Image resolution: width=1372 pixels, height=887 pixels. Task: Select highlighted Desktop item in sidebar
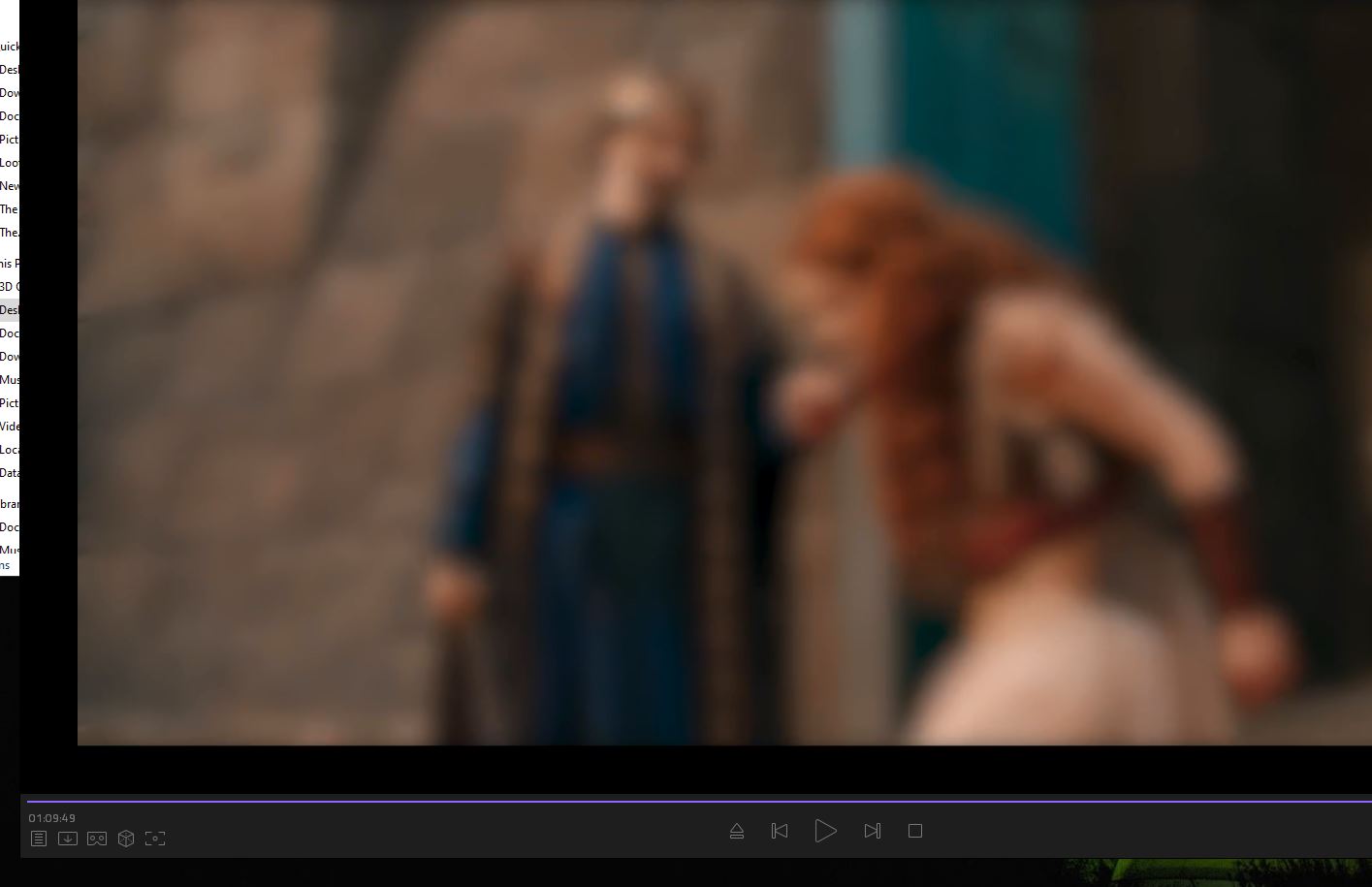click(x=9, y=310)
